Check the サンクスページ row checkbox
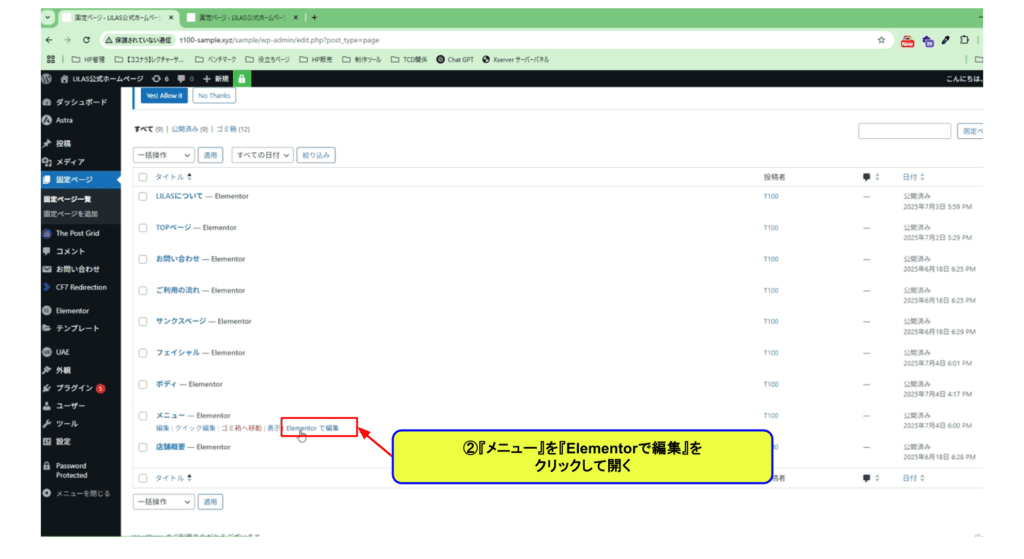 tap(143, 321)
